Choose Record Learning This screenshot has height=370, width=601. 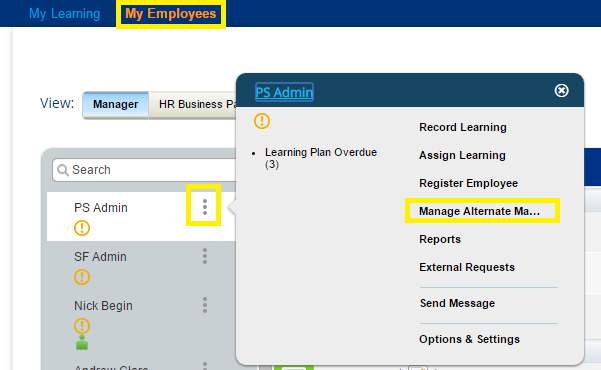(463, 127)
